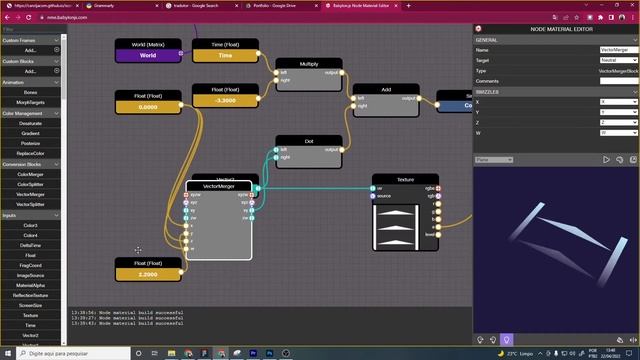Click the Texture node's uv input port

(x=373, y=188)
